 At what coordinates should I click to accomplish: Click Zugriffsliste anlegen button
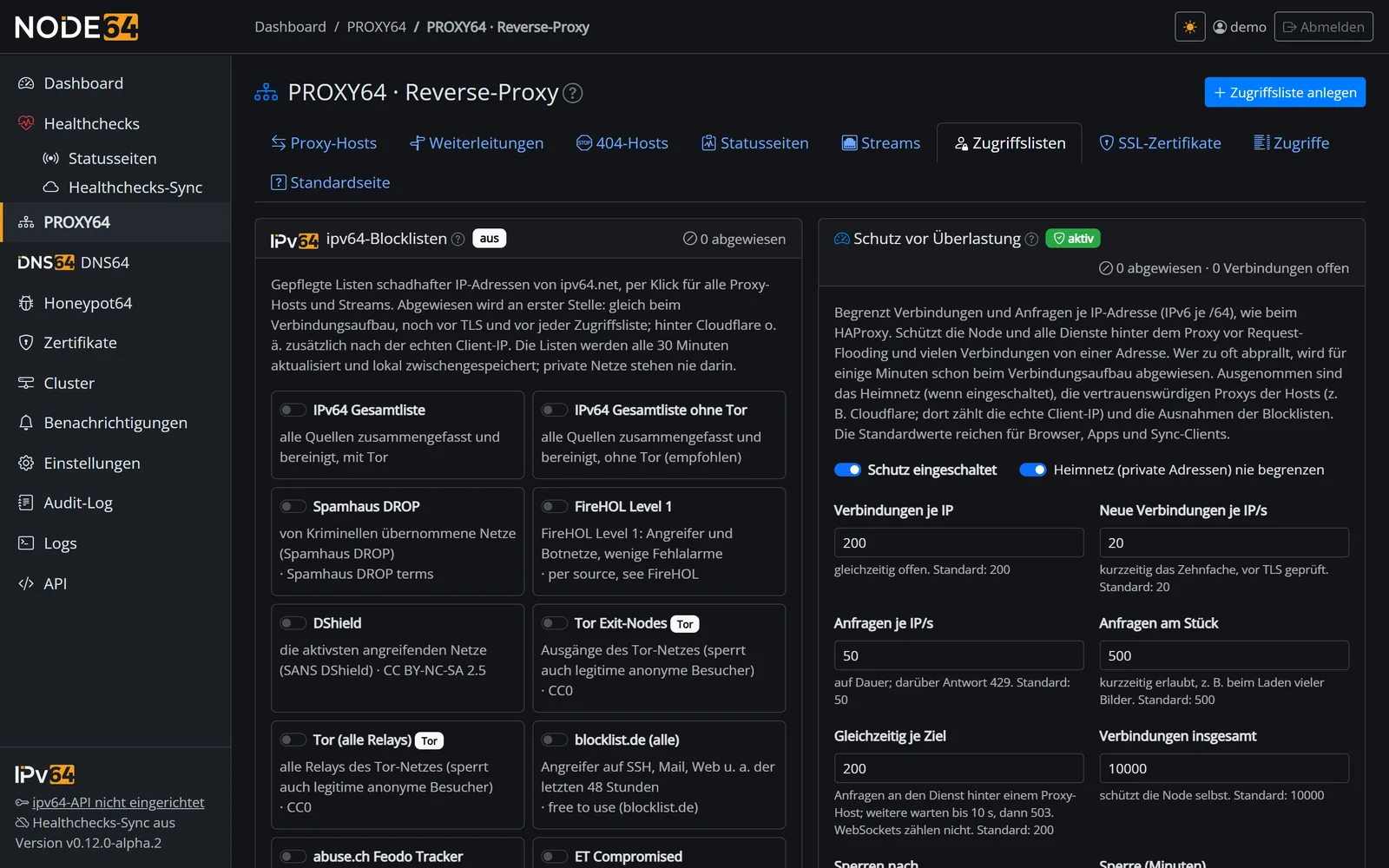1285,92
